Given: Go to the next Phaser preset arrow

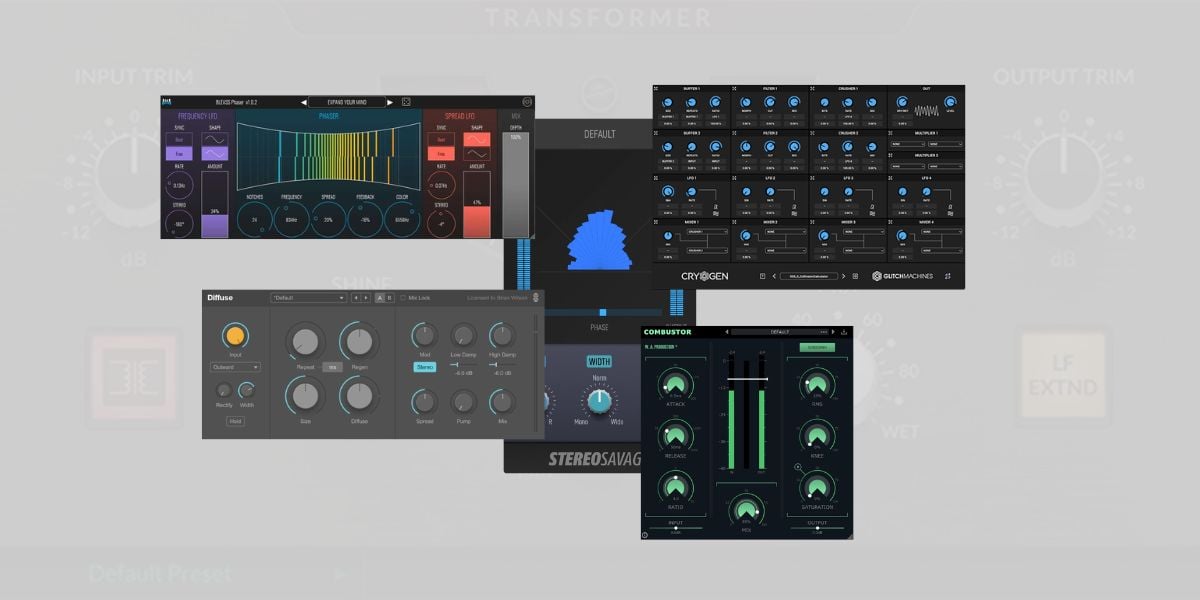Looking at the screenshot, I should coord(389,102).
